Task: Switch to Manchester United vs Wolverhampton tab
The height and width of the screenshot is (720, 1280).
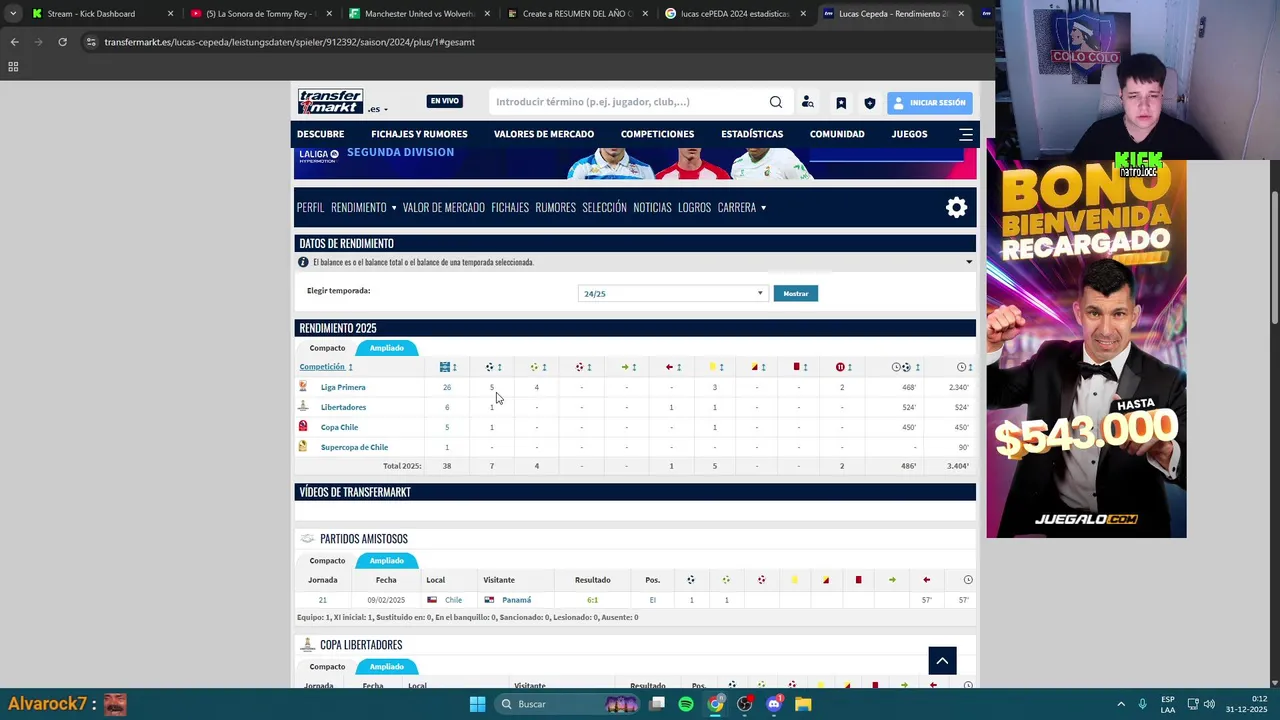Action: (418, 14)
